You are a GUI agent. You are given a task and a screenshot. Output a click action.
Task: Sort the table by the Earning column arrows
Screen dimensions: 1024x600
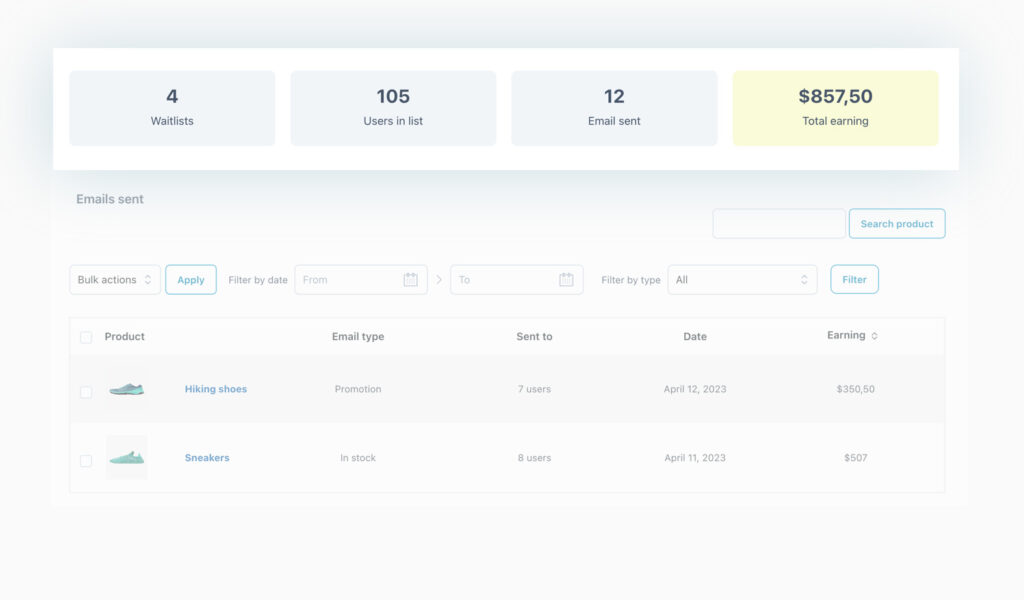pos(875,336)
